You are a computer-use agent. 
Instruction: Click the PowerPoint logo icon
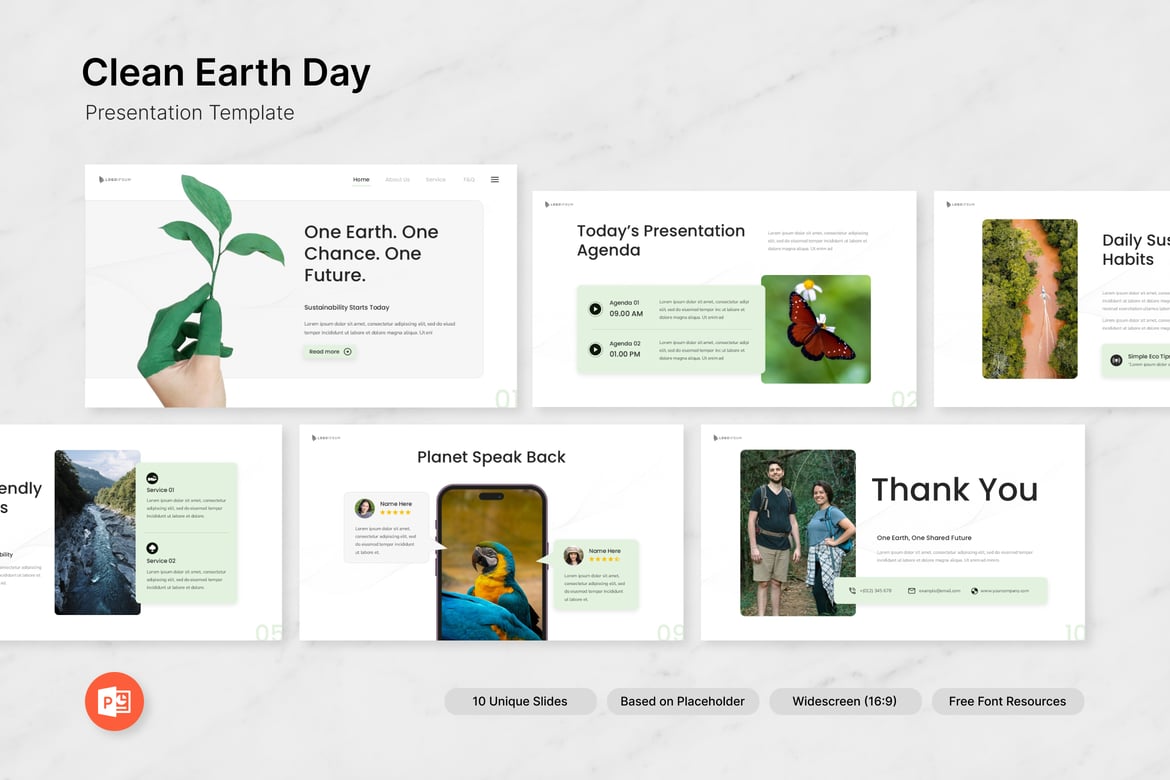(114, 701)
